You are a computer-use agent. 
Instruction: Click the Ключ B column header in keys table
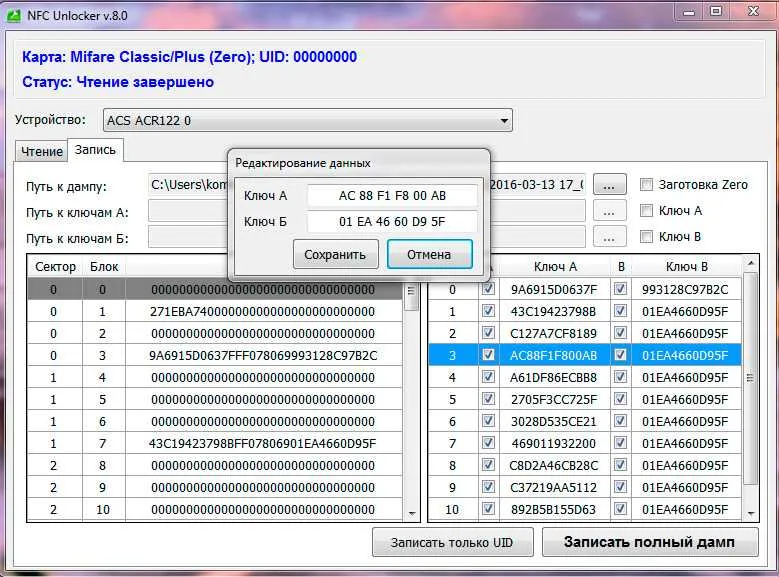(x=687, y=267)
